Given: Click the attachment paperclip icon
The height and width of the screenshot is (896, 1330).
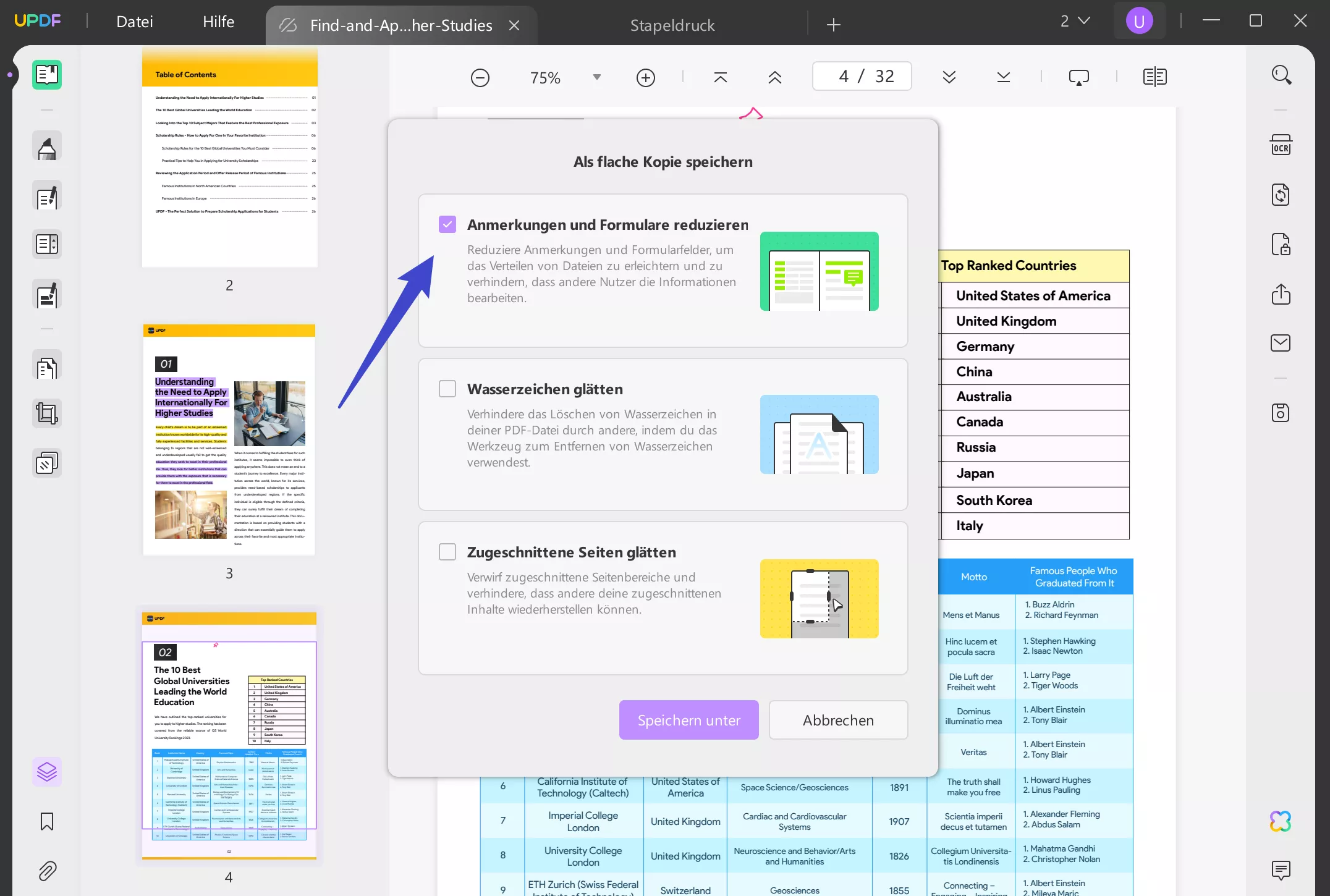Looking at the screenshot, I should pyautogui.click(x=47, y=871).
